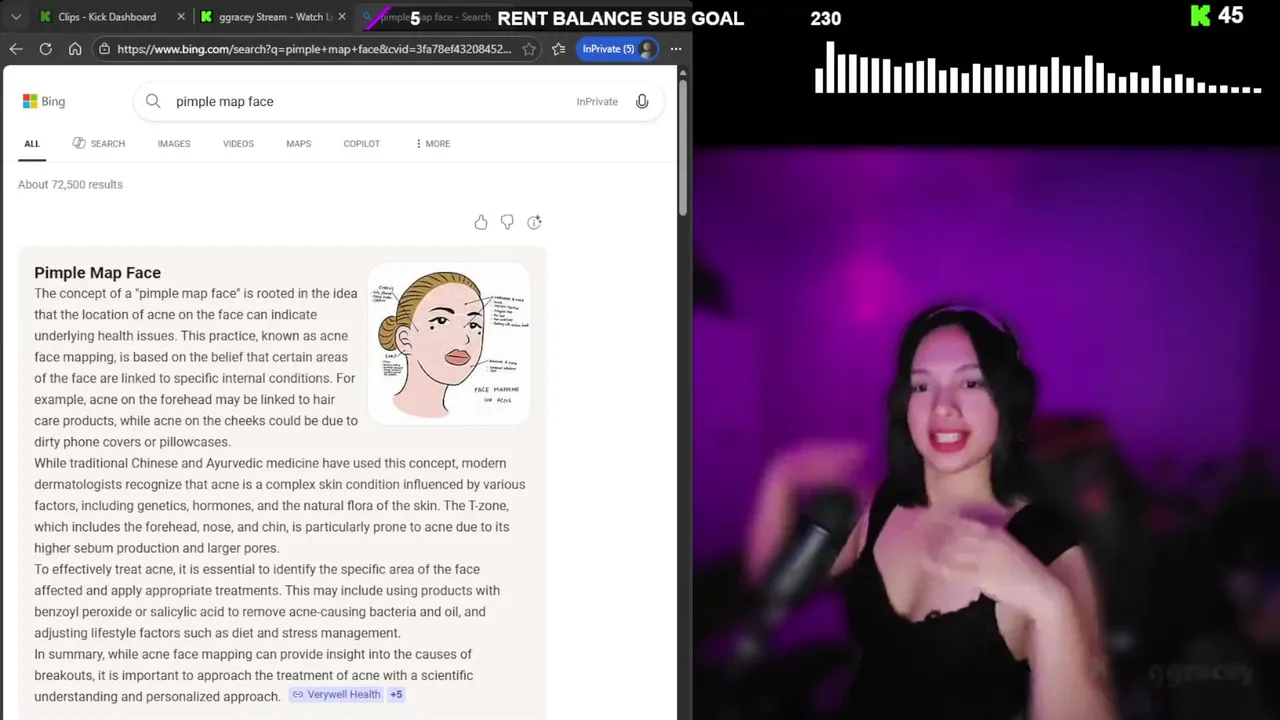Open the Verywell Health source link
1280x720 pixels.
click(336, 694)
